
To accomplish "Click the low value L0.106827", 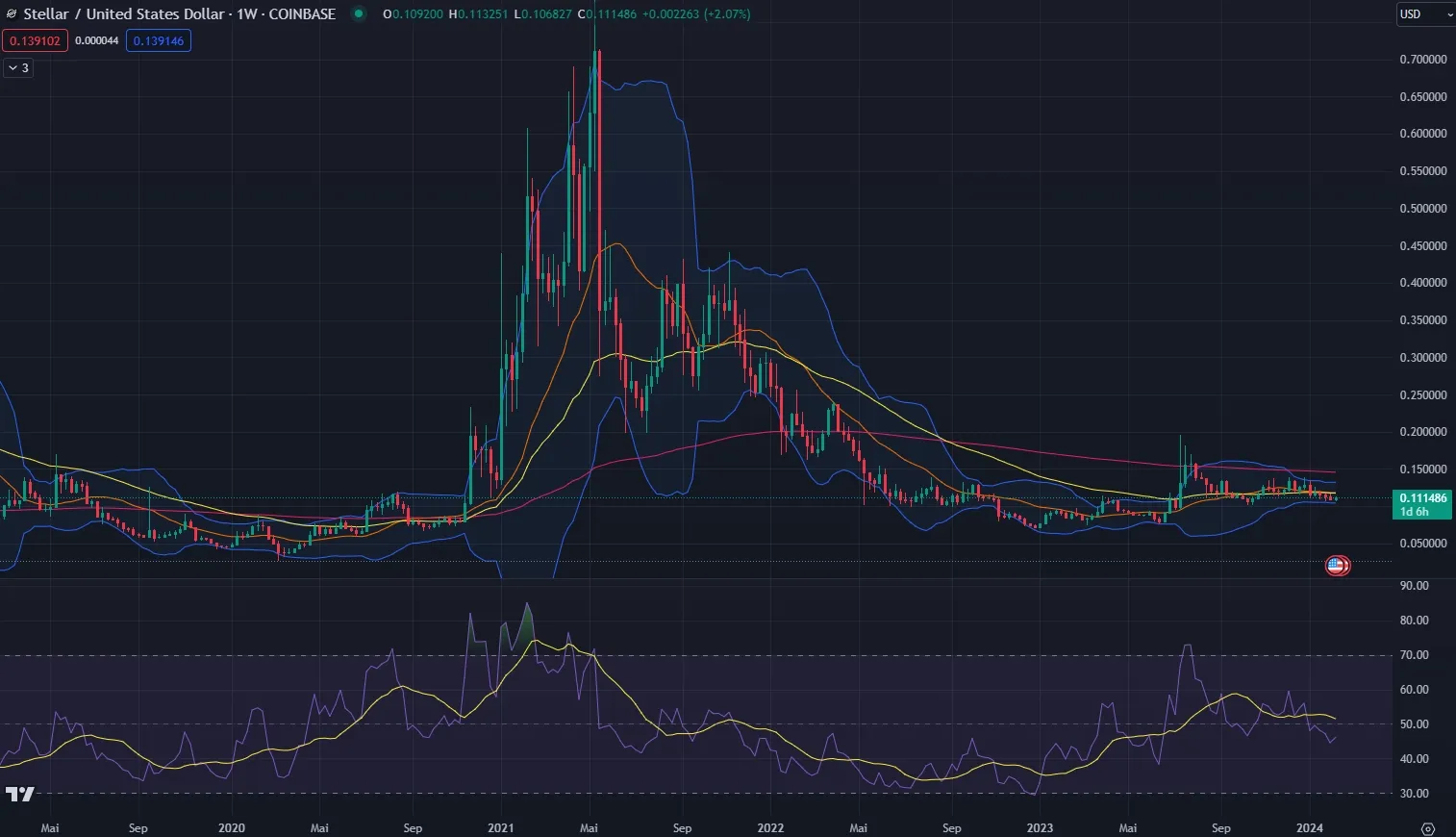I will 543,14.
